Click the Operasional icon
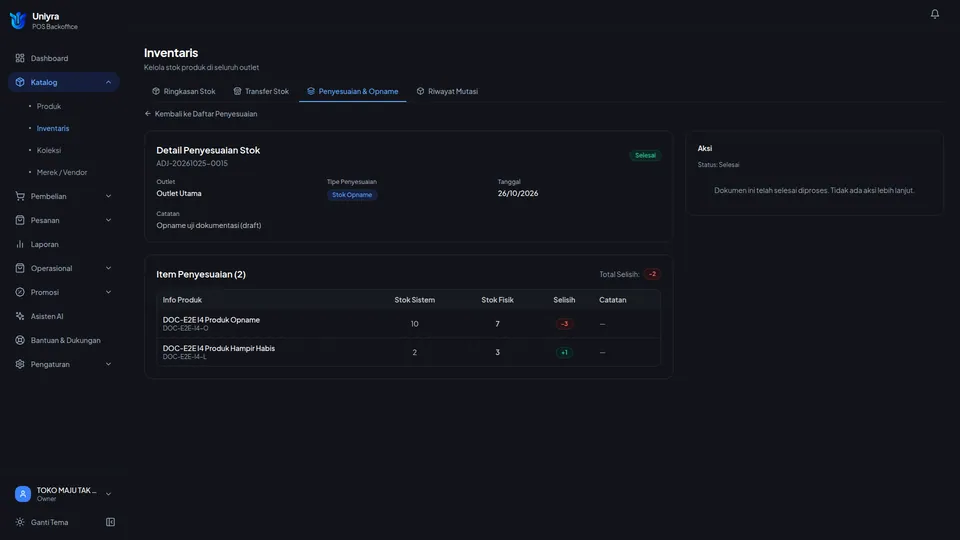This screenshot has width=960, height=540. point(20,268)
